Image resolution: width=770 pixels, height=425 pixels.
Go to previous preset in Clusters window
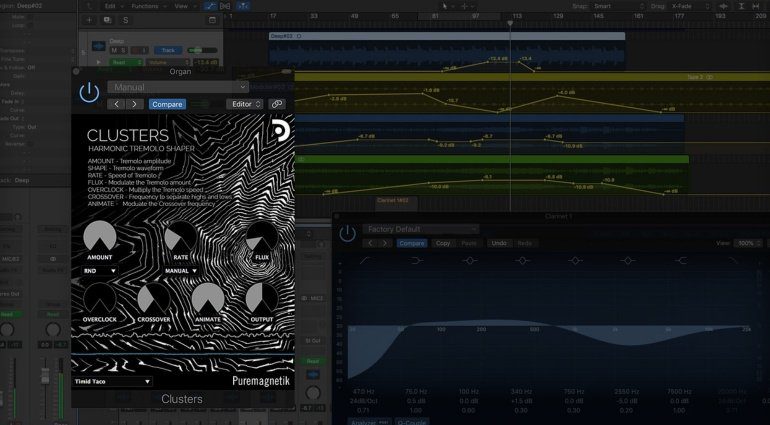coord(116,104)
